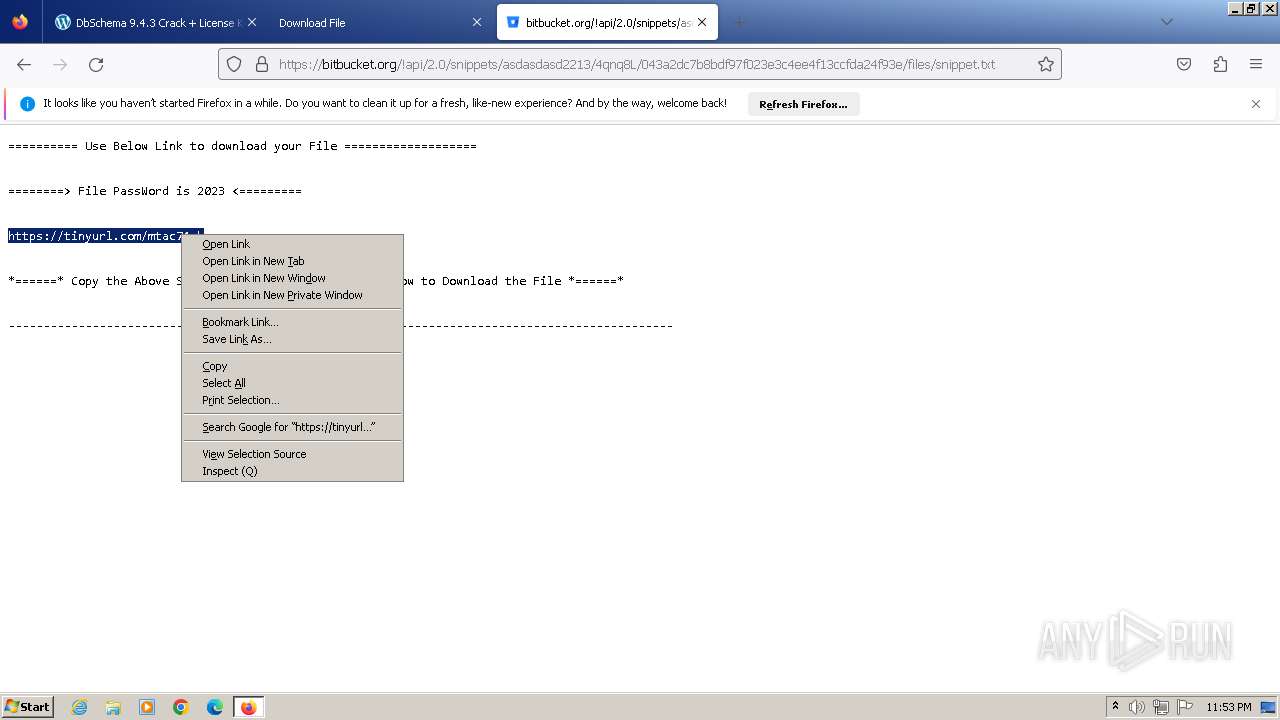Viewport: 1280px width, 720px height.
Task: Open volume control in tray
Action: (1137, 707)
